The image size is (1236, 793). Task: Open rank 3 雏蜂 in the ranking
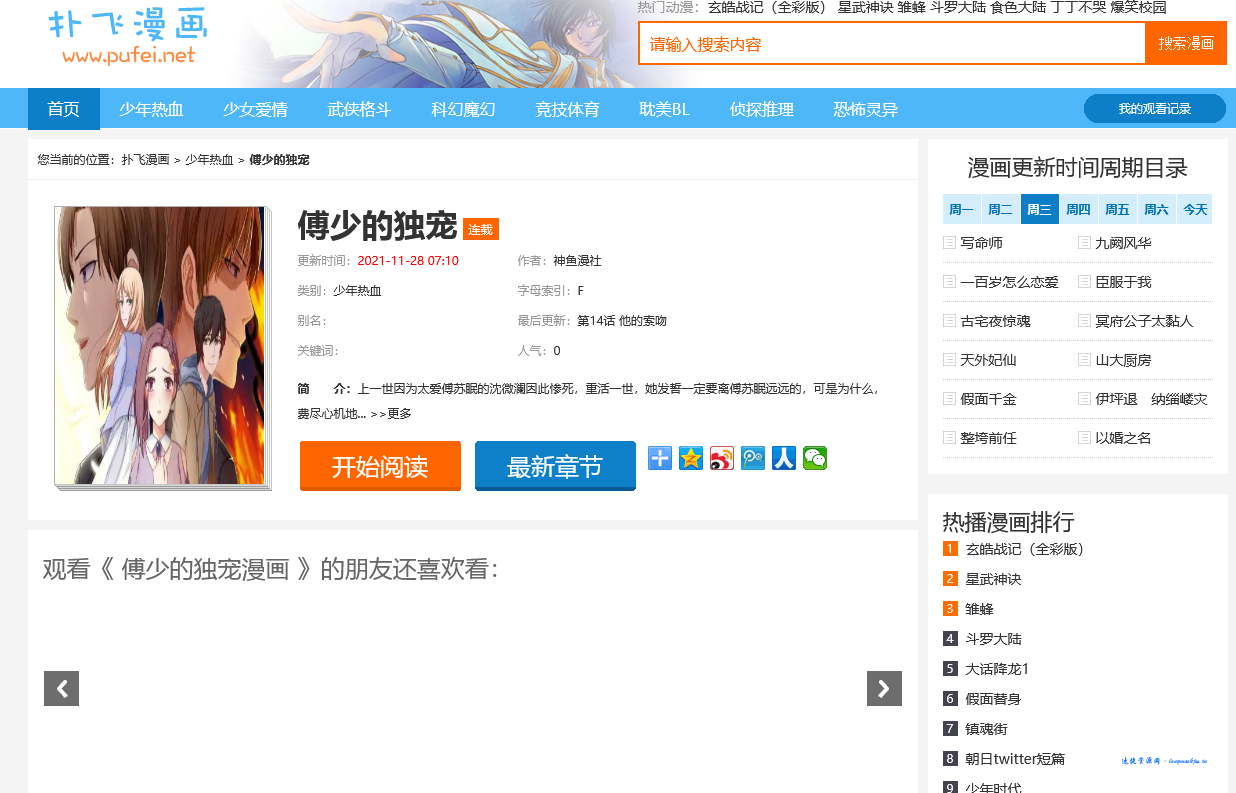pyautogui.click(x=979, y=609)
